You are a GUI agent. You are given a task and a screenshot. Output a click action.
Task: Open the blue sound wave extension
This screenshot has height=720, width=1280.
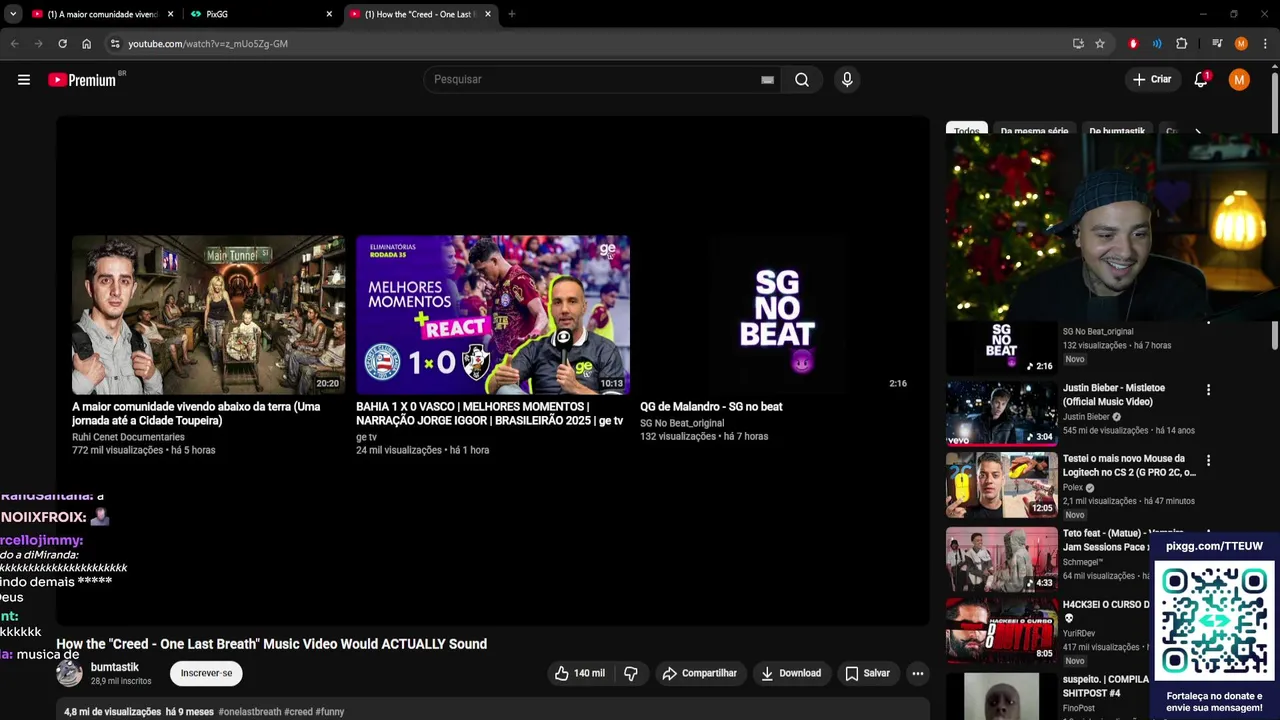(x=1157, y=44)
